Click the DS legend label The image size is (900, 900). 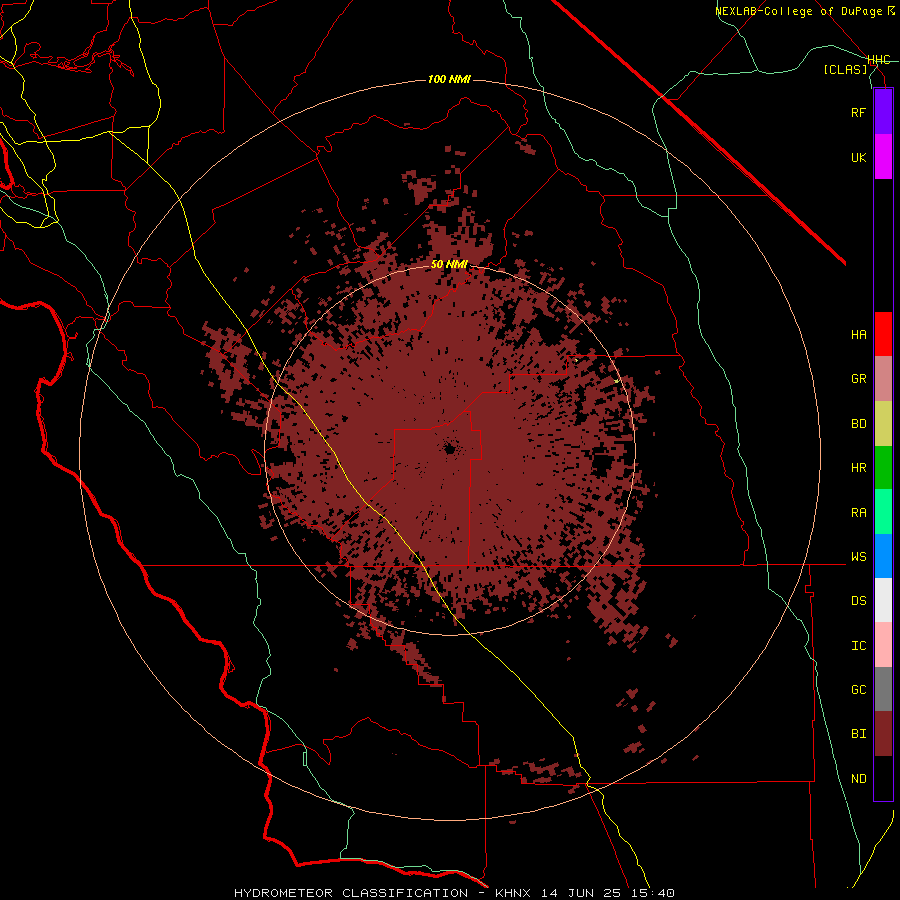tap(859, 600)
